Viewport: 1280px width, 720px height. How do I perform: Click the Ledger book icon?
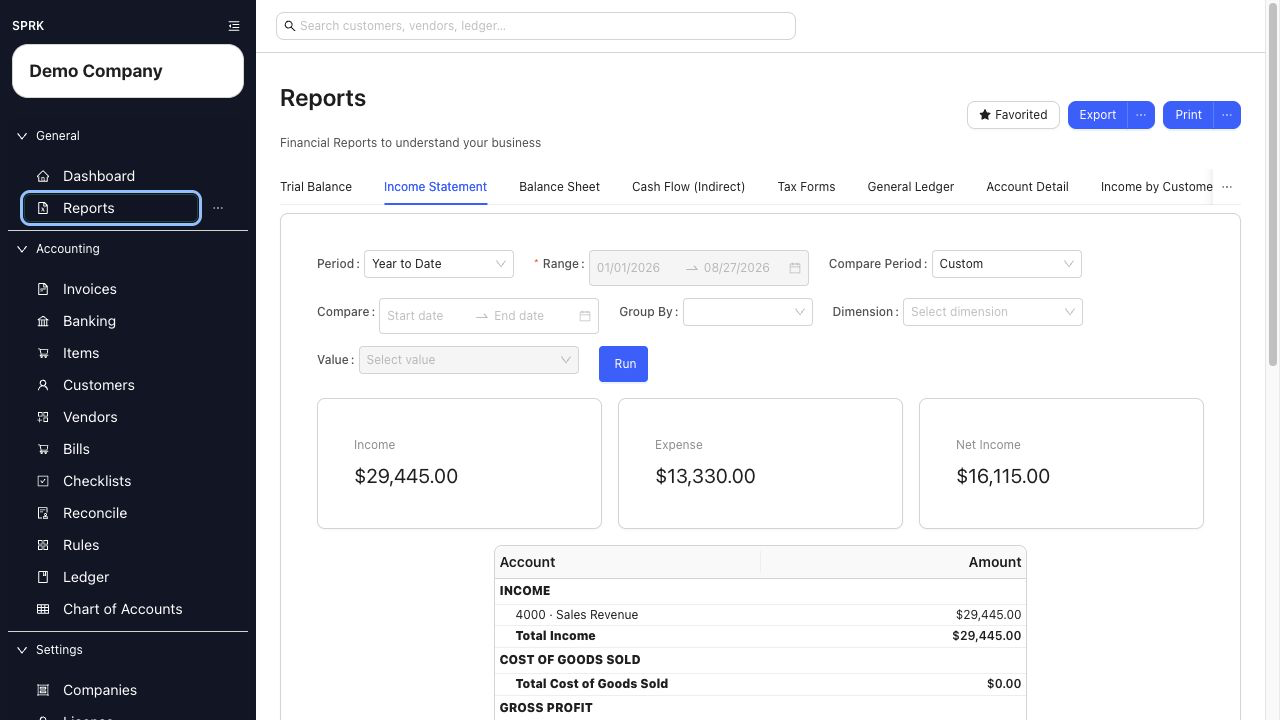(x=43, y=577)
